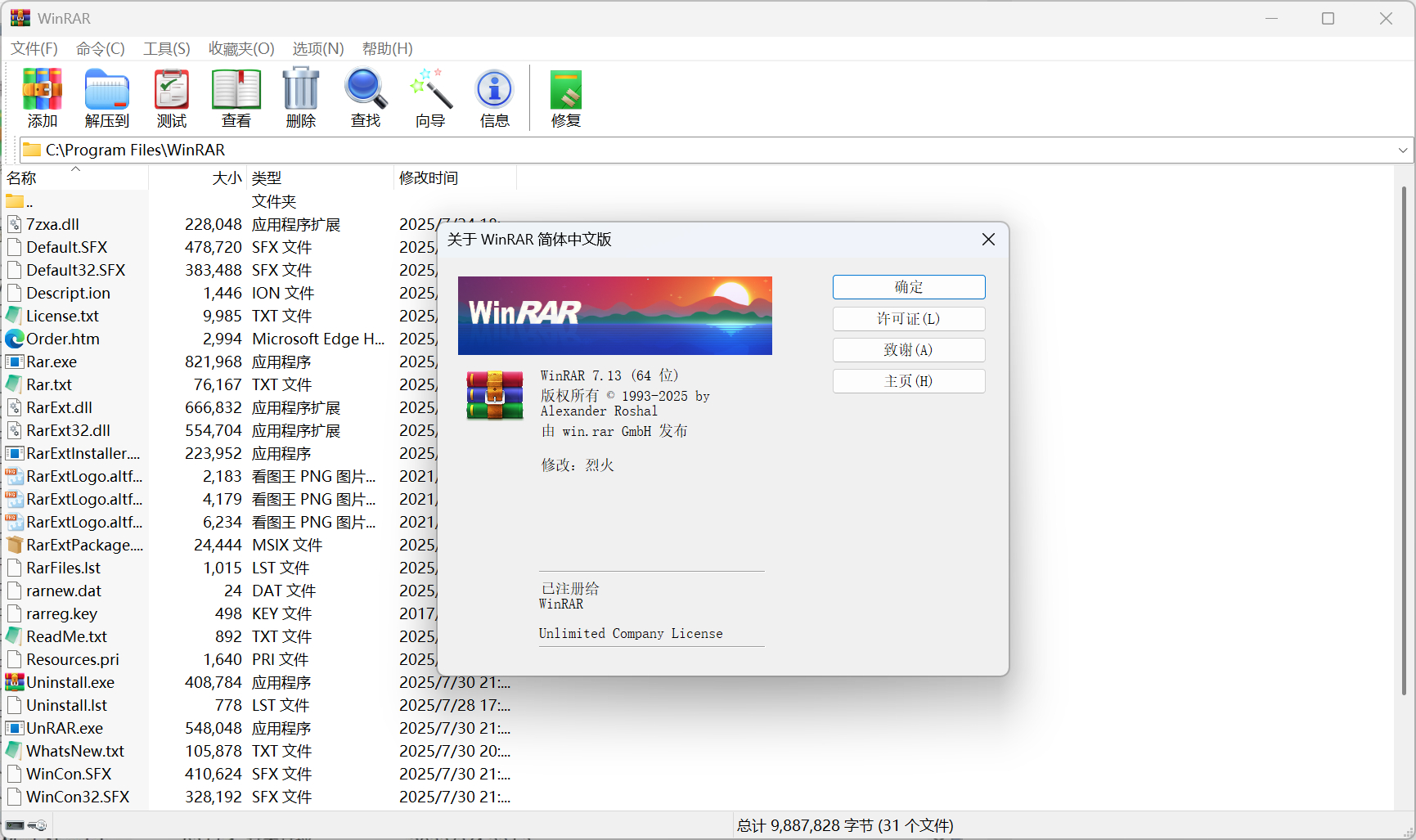Screen dimensions: 1416x840
Task: Sort files by the 名称 column header
Action: (x=22, y=178)
